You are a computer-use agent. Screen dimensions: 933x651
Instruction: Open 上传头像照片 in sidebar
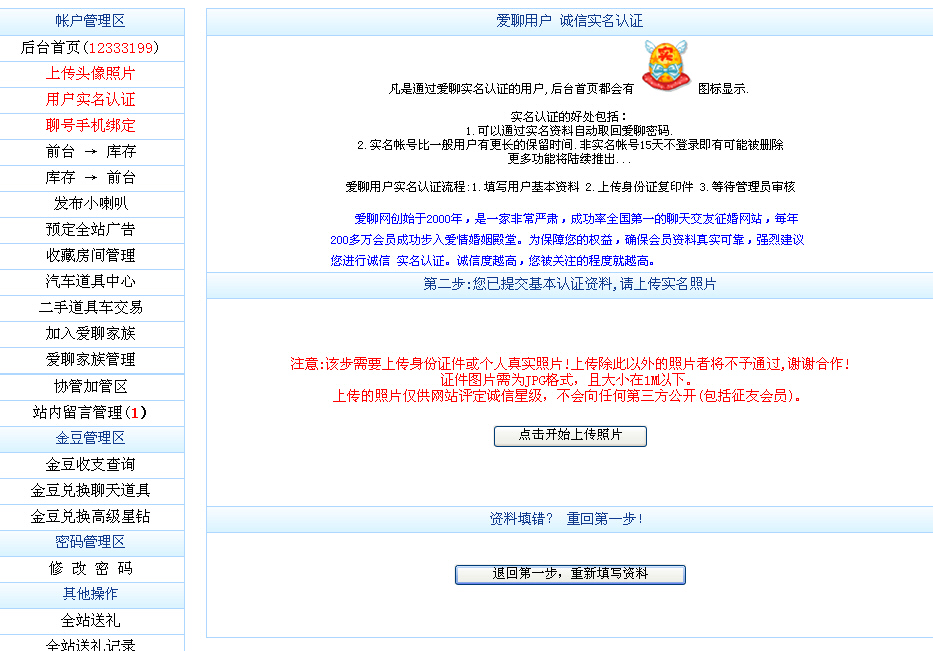tap(90, 74)
